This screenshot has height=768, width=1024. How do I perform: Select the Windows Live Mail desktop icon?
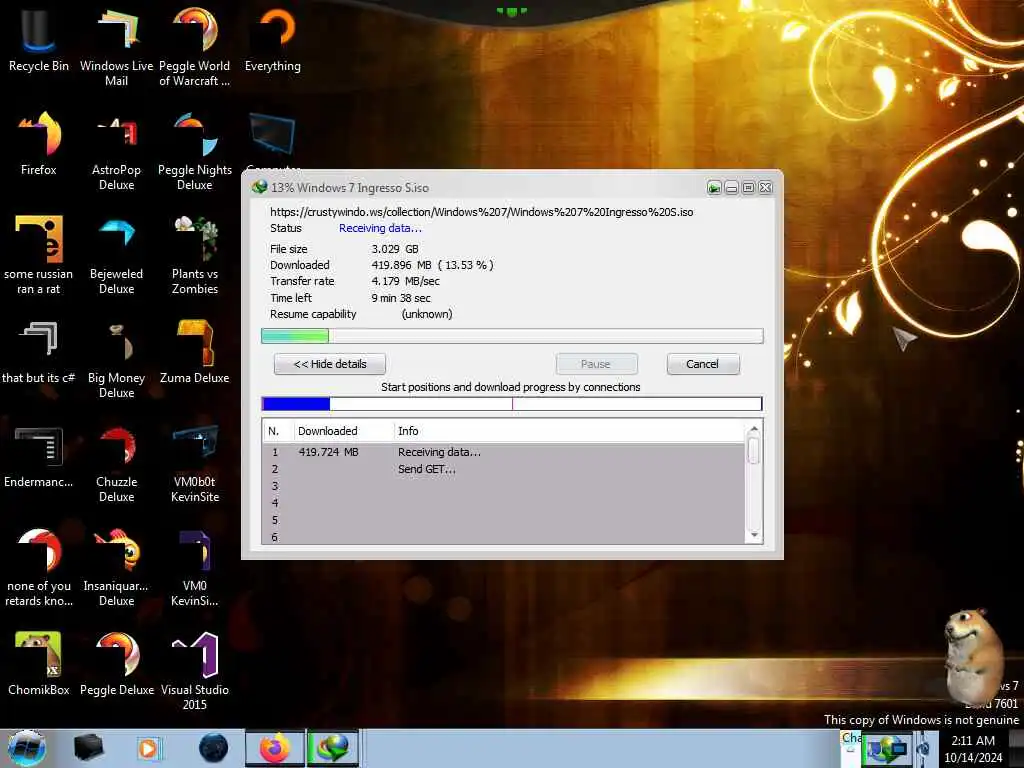click(116, 46)
